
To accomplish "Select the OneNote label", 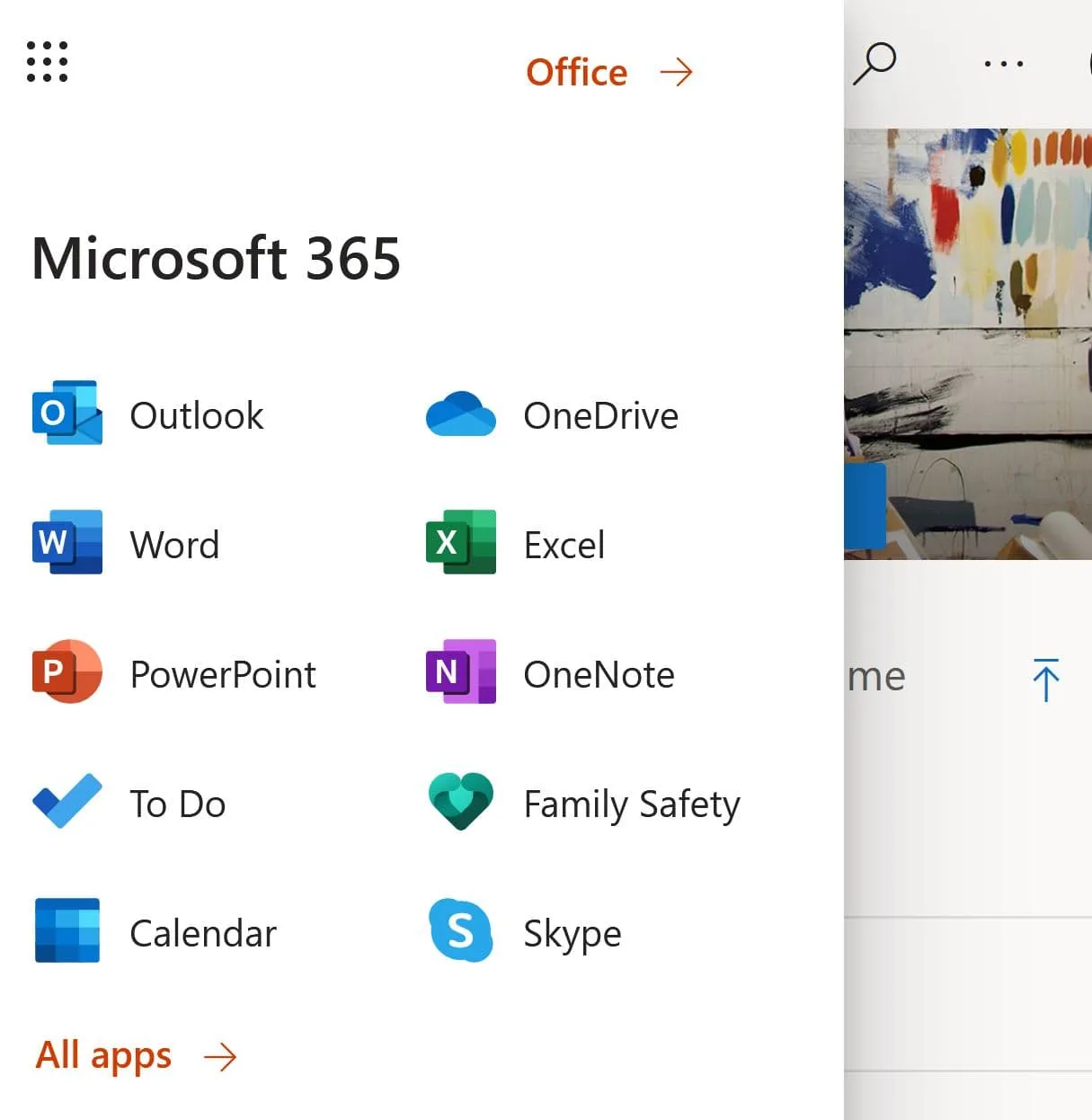I will pyautogui.click(x=599, y=675).
